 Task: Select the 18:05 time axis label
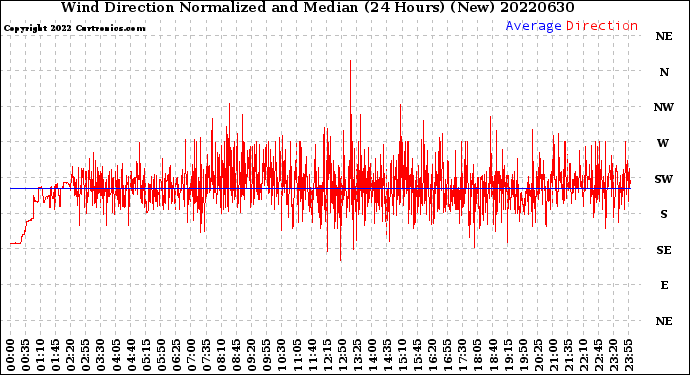coord(477,355)
